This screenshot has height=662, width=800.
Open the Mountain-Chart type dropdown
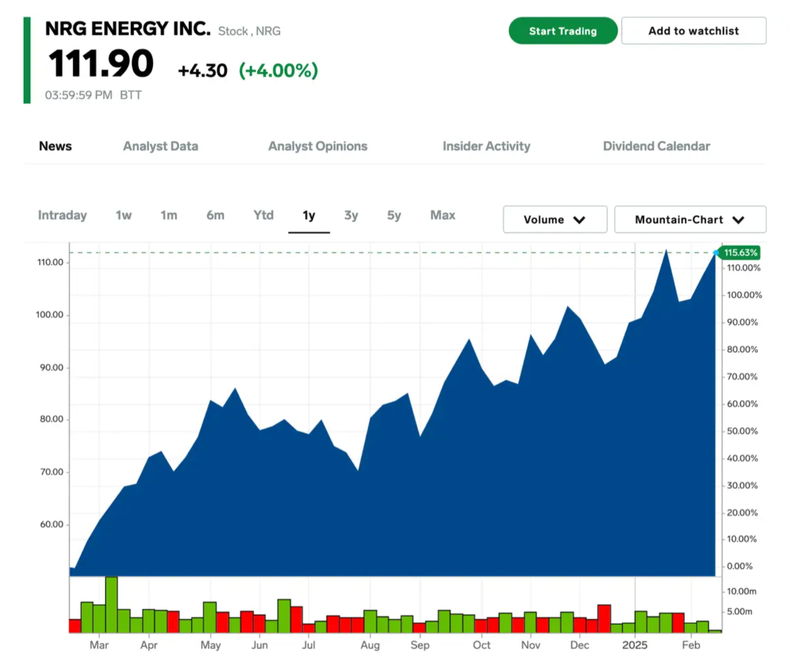point(690,220)
